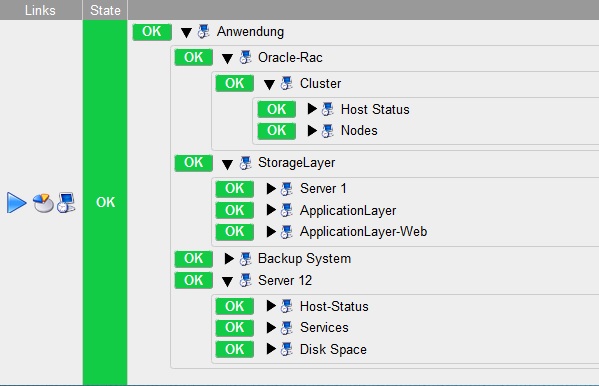Click the blue play arrow icon in Links
This screenshot has width=599, height=386.
coord(16,203)
